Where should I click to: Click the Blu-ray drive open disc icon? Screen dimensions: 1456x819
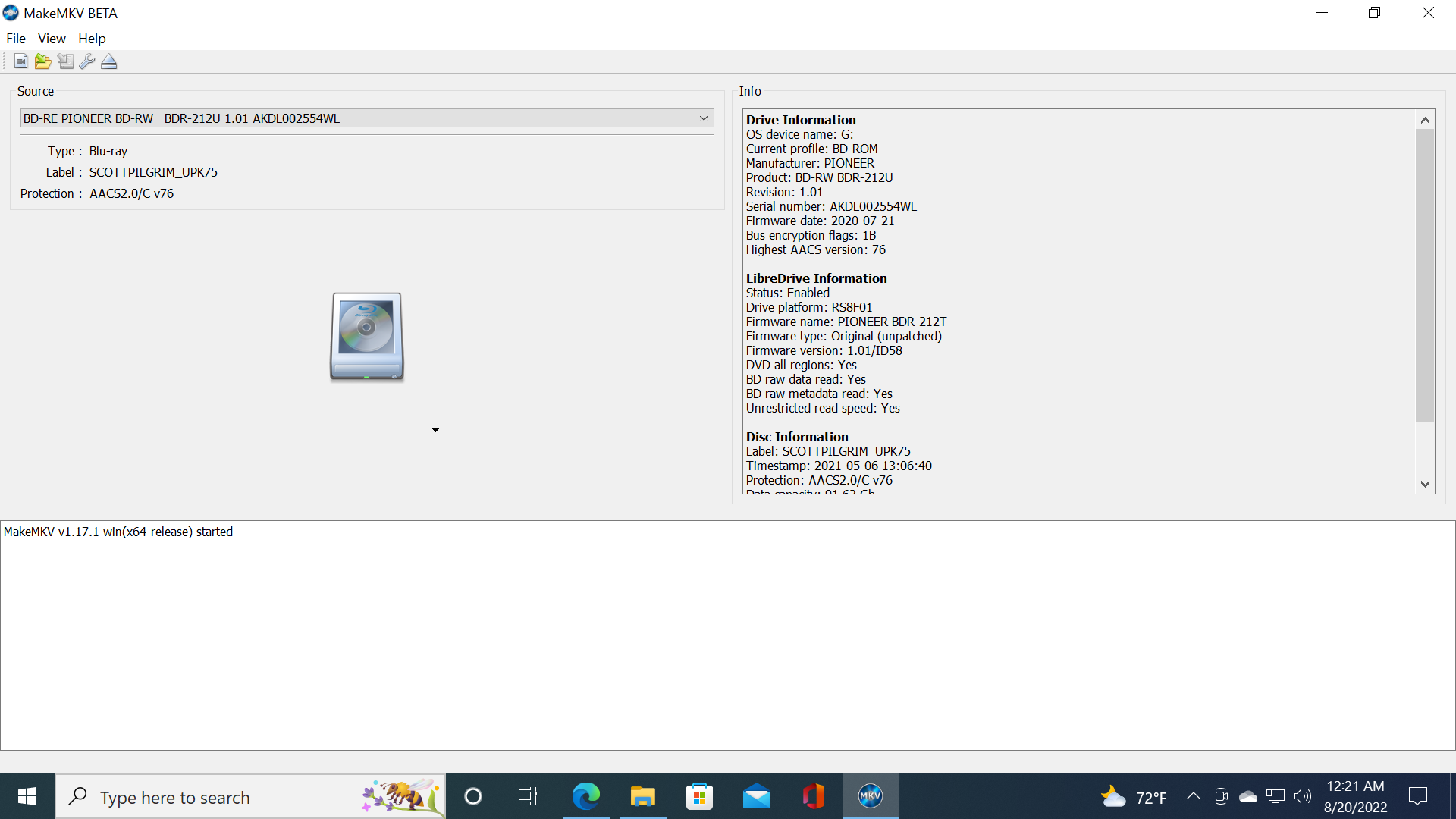click(367, 337)
